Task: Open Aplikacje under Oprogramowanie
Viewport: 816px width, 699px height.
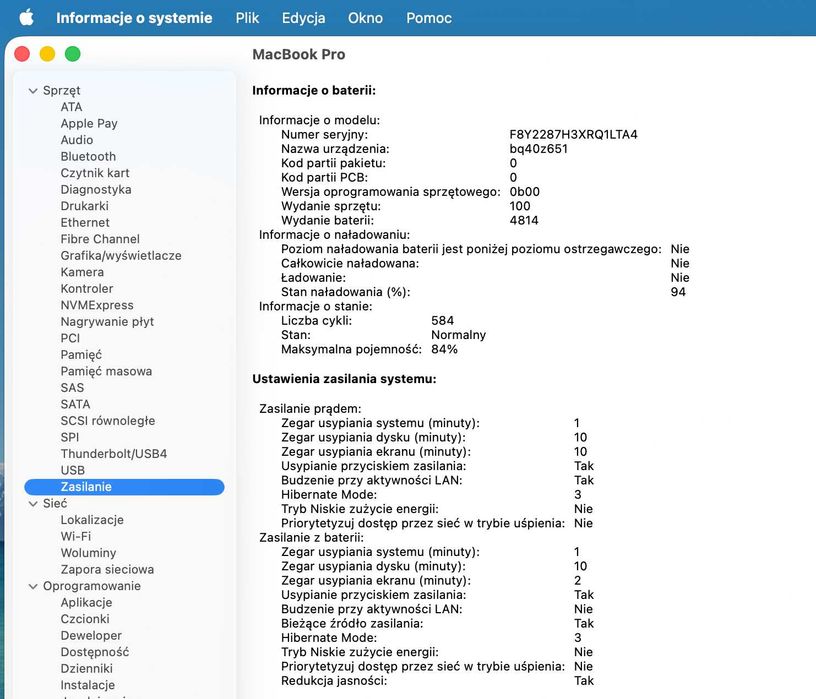Action: (86, 603)
